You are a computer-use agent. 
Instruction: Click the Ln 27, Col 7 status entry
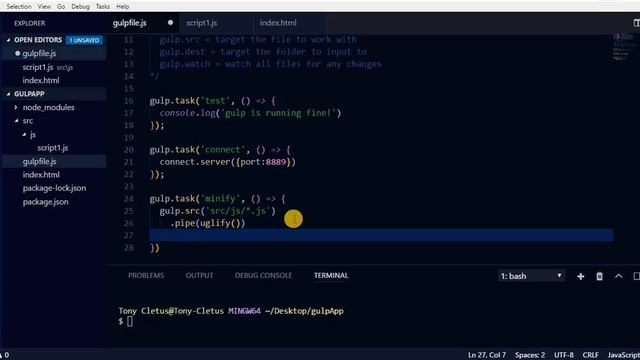click(x=487, y=355)
